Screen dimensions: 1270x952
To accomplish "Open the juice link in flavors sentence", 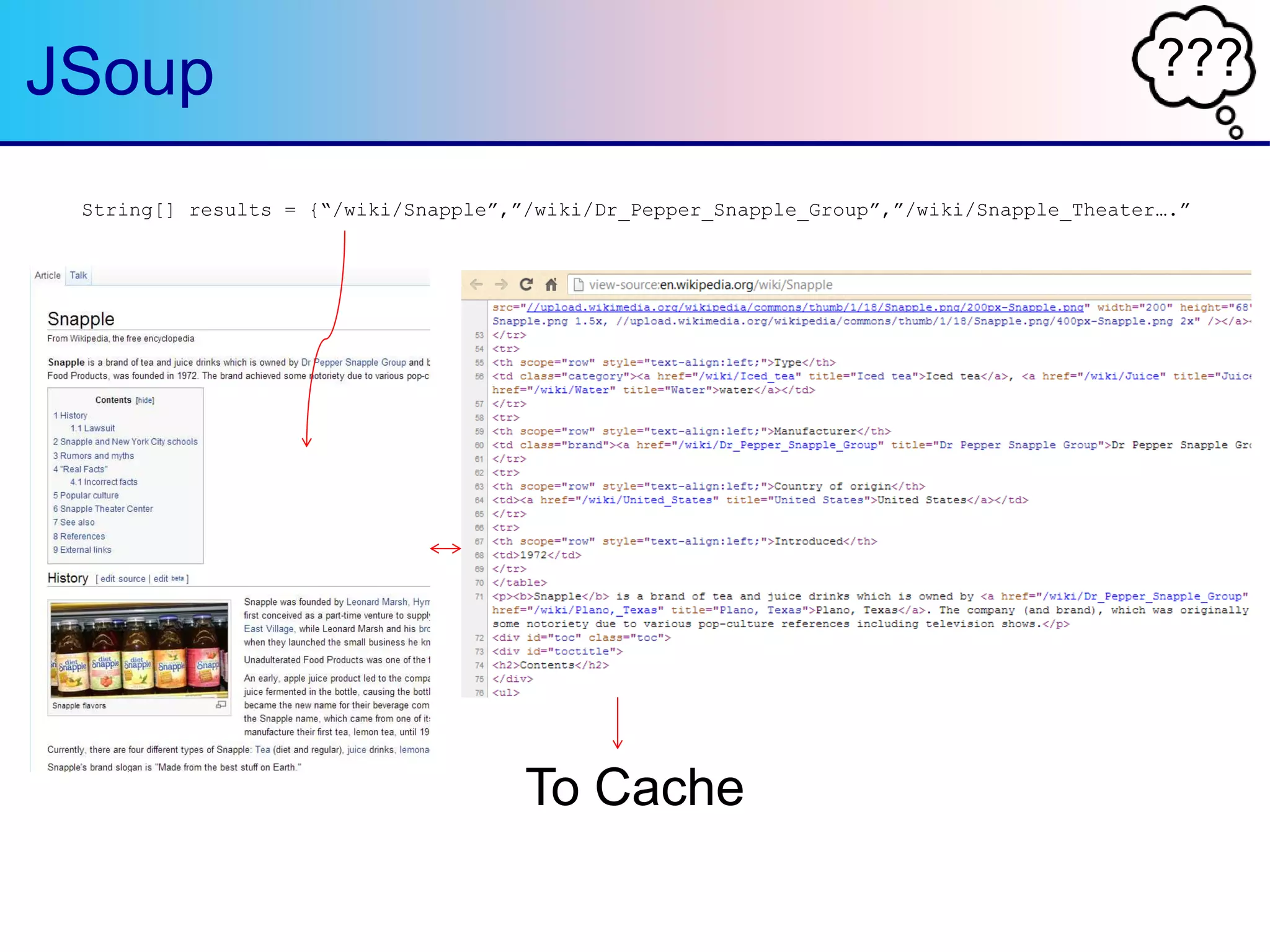I will pos(357,750).
